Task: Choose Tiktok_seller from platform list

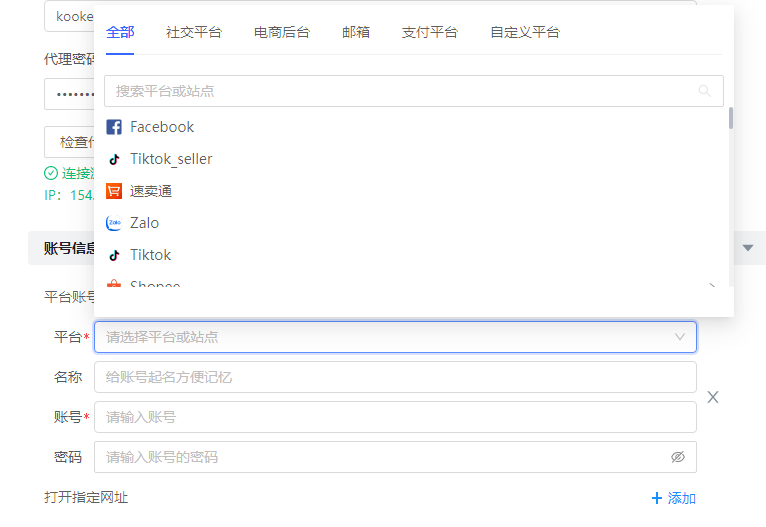Action: [x=414, y=159]
